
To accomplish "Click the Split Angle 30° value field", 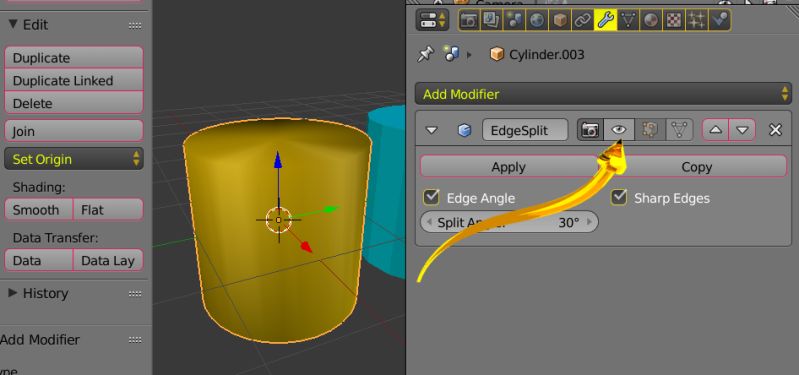I will [x=509, y=222].
